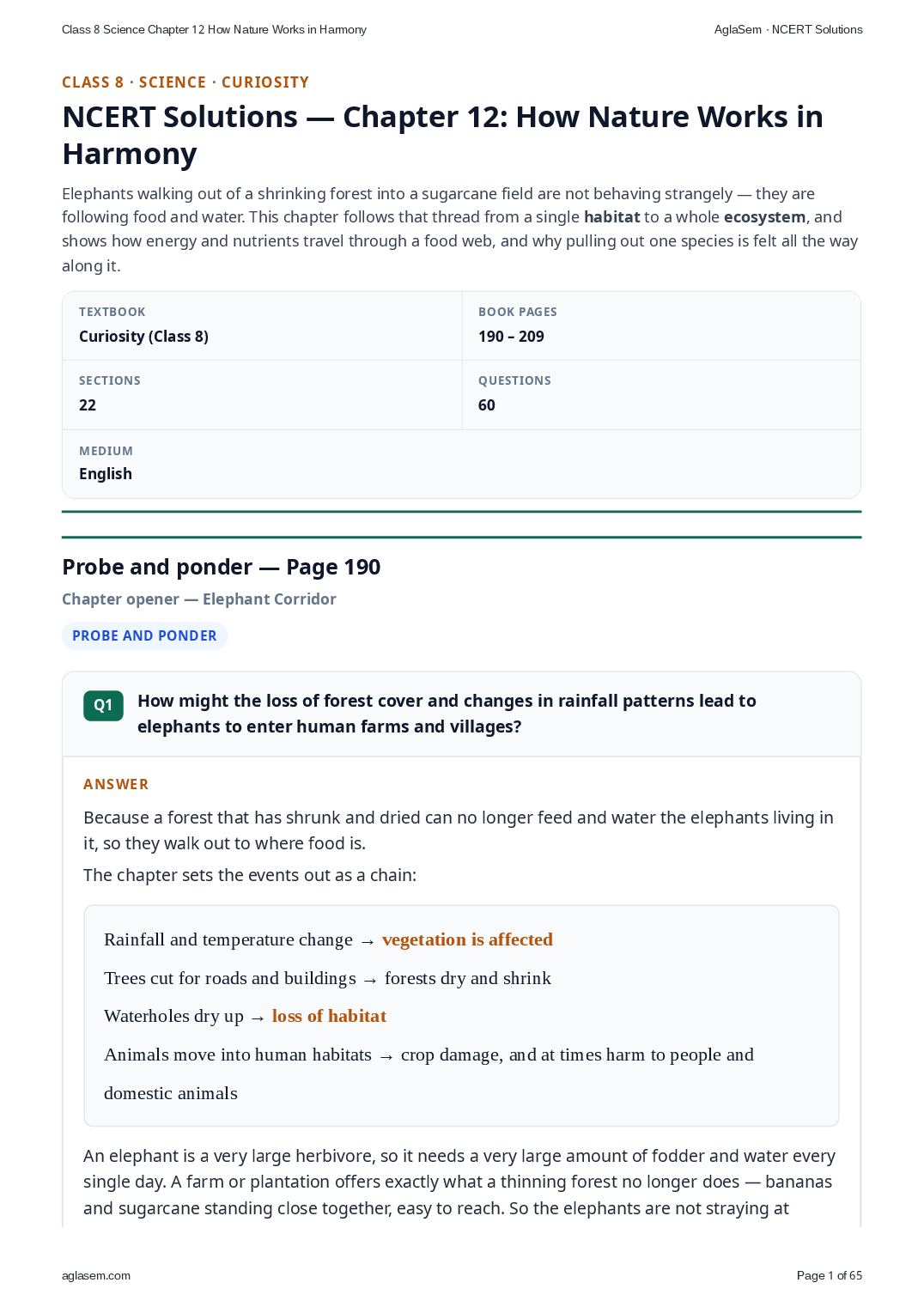Click the highlighted 'loss of habitat' text

[x=329, y=1016]
